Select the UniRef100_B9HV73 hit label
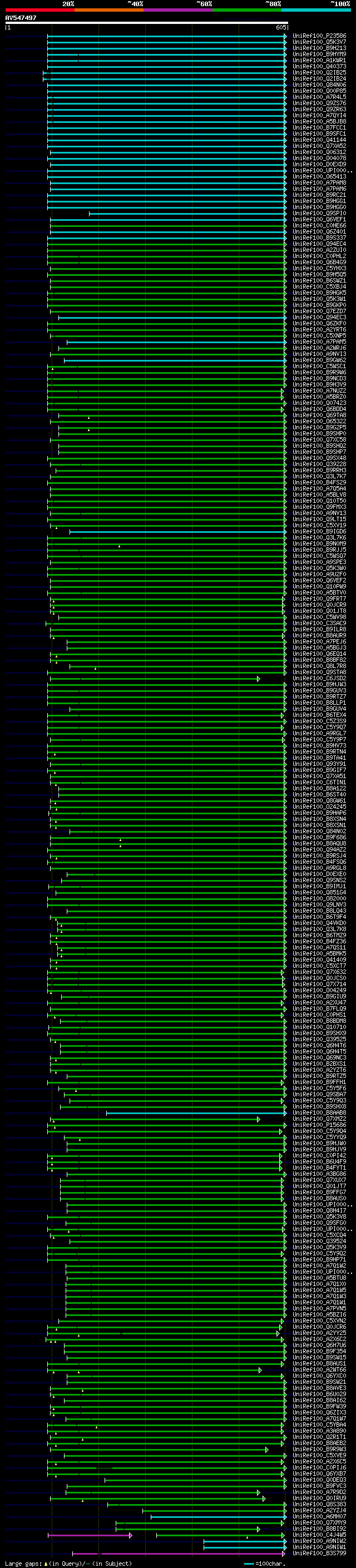The width and height of the screenshot is (356, 1568). (319, 745)
